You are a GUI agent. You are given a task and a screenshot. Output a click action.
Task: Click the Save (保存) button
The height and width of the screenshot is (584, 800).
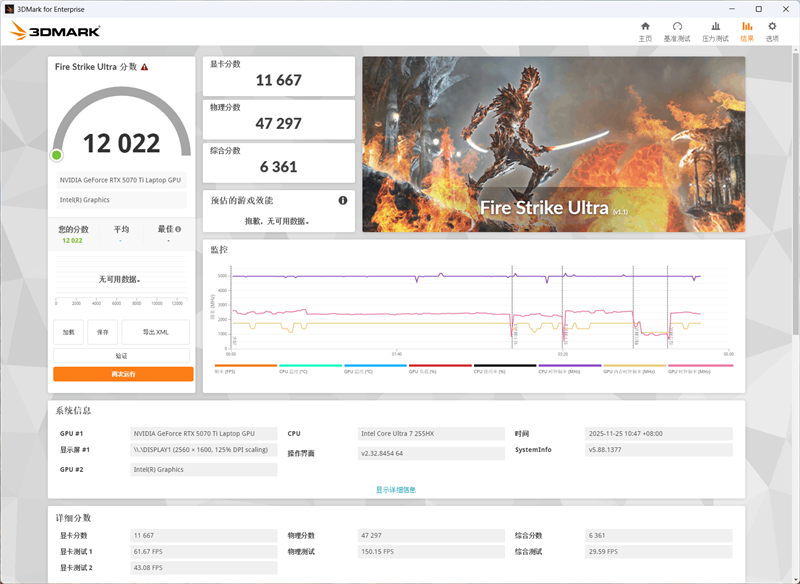point(102,332)
